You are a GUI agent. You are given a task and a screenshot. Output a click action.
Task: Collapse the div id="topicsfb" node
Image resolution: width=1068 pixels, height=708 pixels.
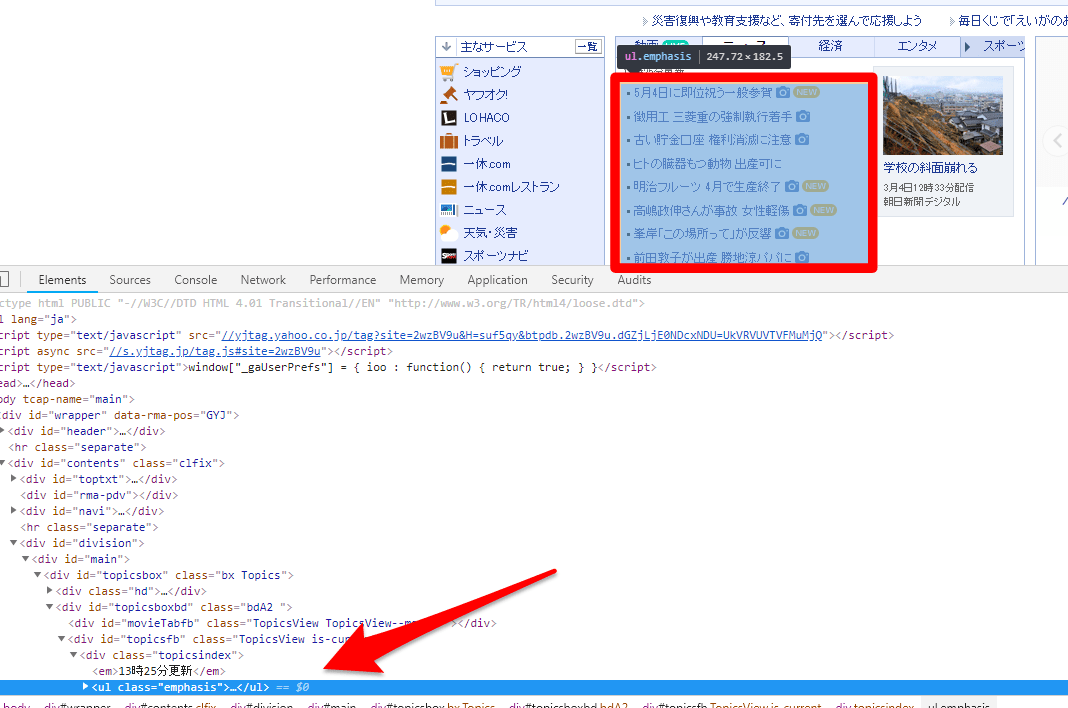click(x=62, y=638)
